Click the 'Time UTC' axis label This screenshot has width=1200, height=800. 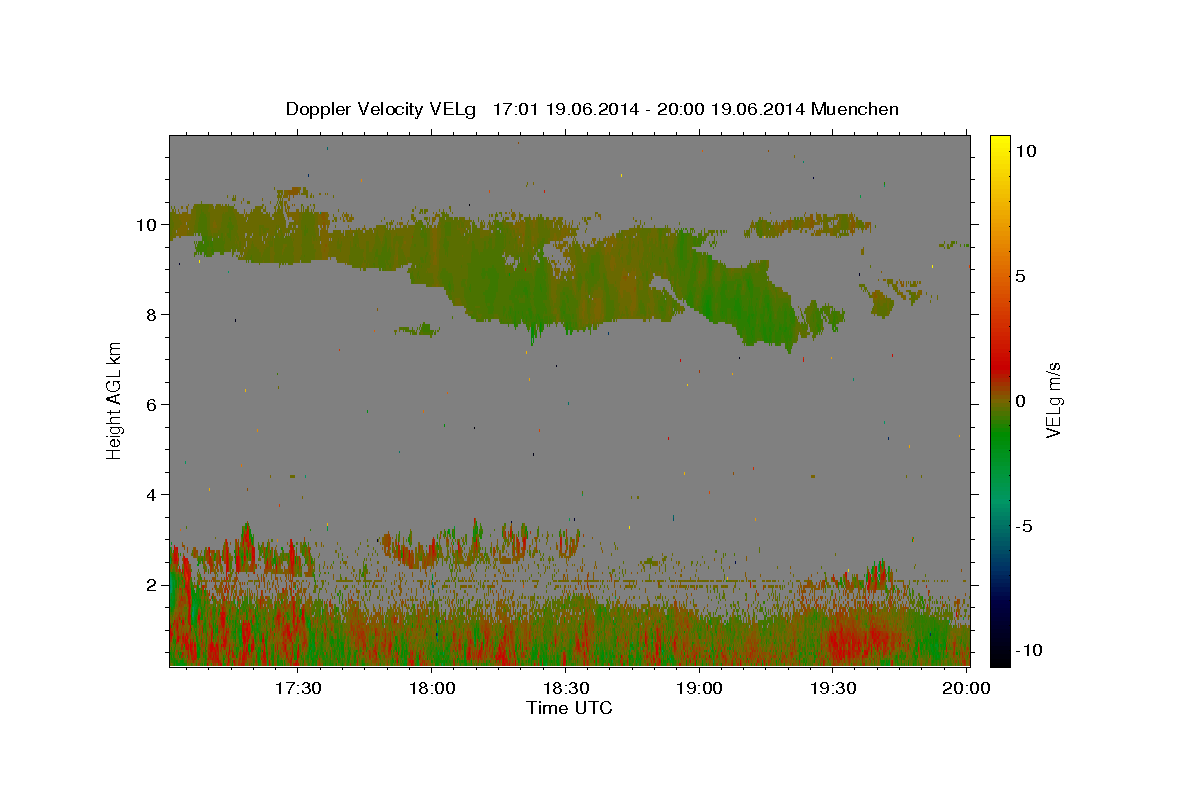point(569,708)
